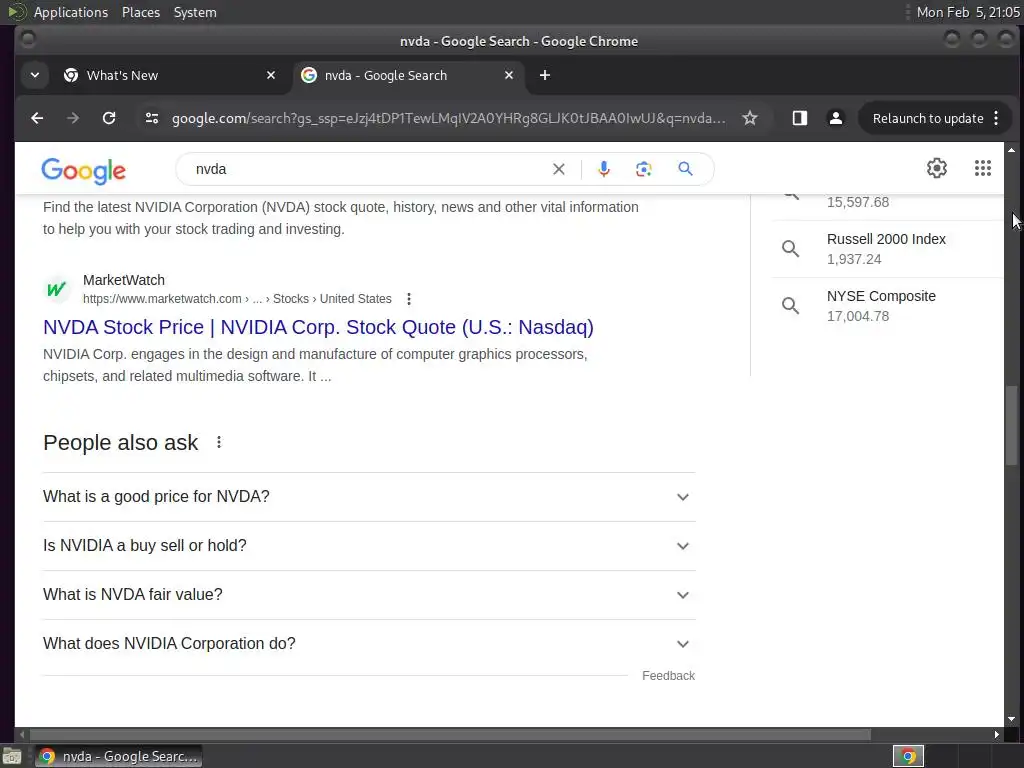Search by image with Google Lens icon
The height and width of the screenshot is (768, 1024).
(644, 169)
